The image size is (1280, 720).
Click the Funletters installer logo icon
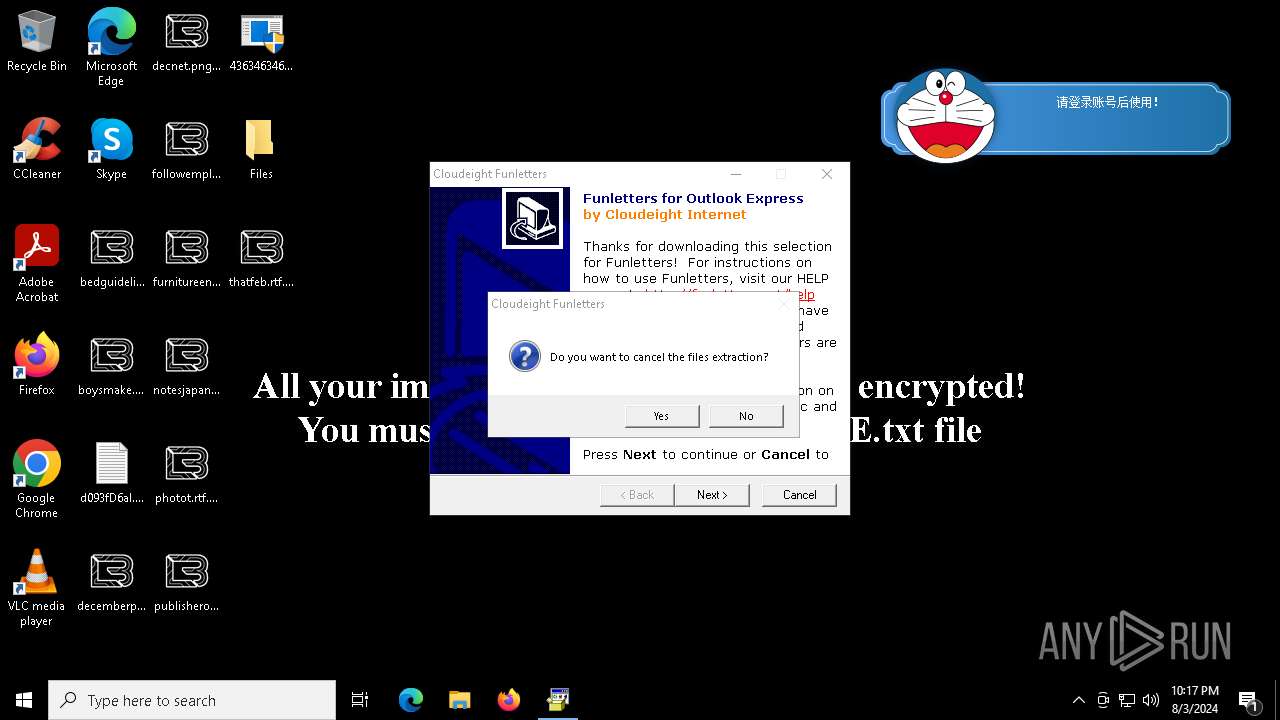pos(532,219)
